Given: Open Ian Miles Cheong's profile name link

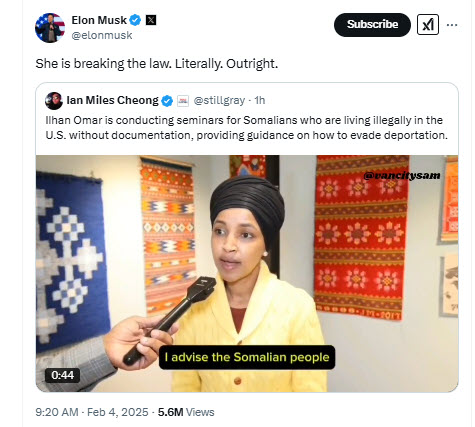Looking at the screenshot, I should pos(112,100).
